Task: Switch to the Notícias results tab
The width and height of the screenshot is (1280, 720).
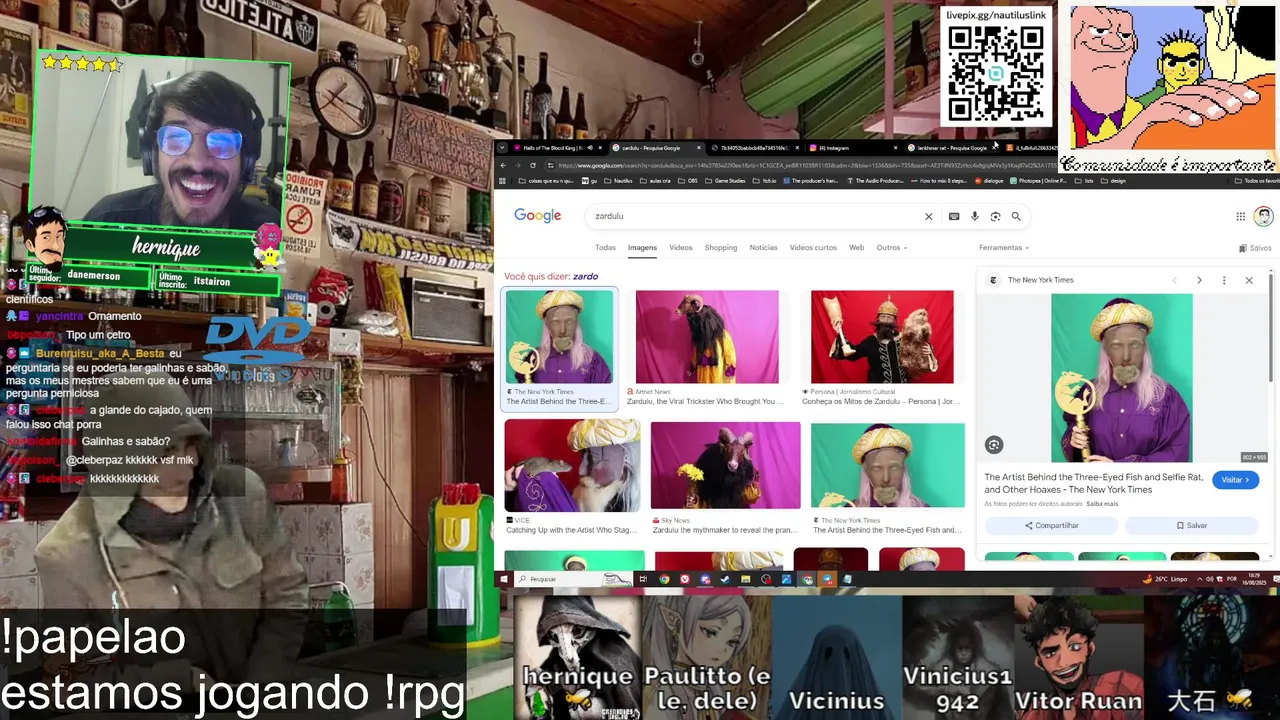Action: pos(763,248)
